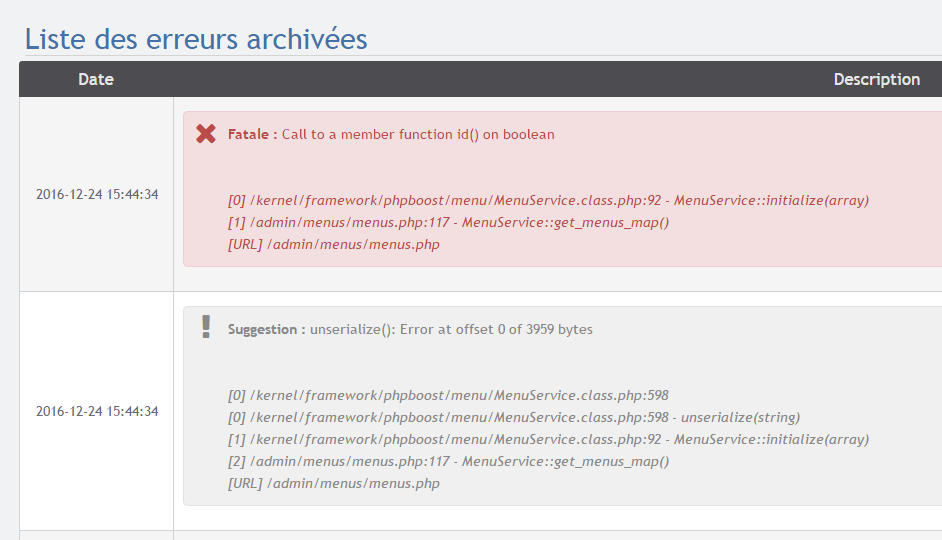Select the suggestion row's date cell

coord(97,411)
